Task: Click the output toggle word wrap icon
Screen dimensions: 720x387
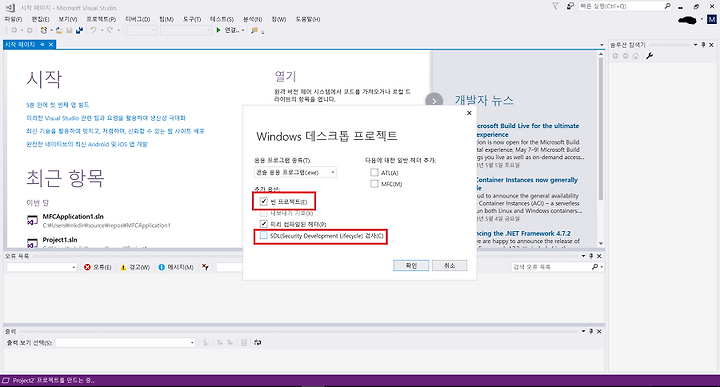Action: pyautogui.click(x=258, y=342)
